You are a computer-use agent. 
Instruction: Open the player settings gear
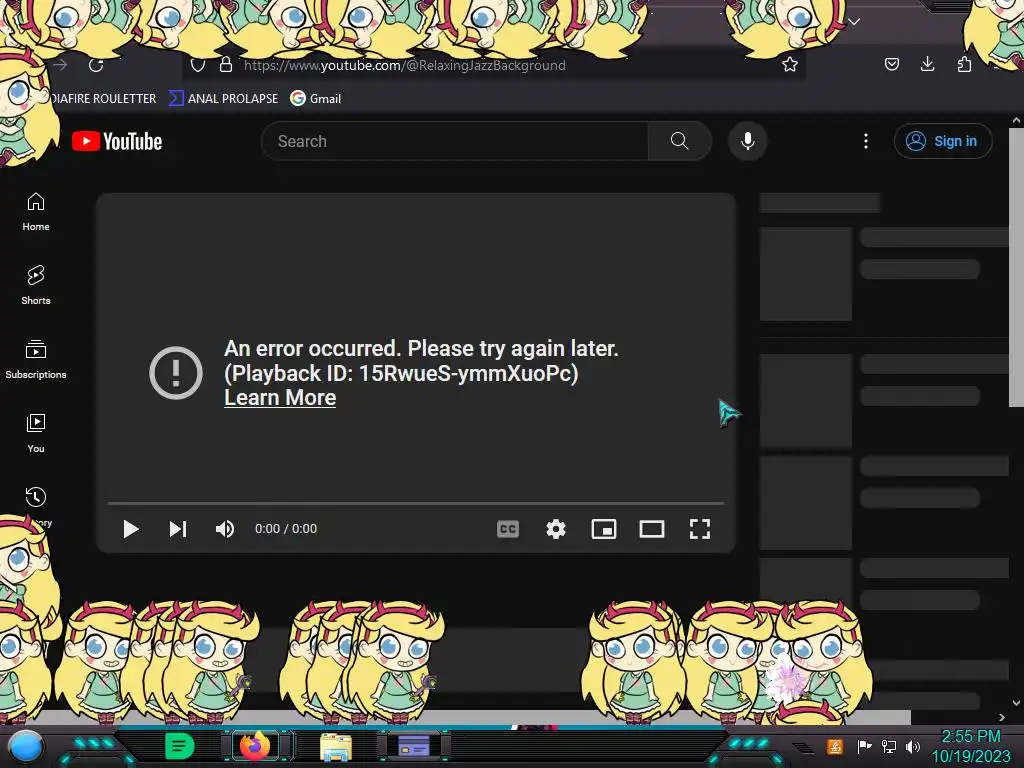(x=556, y=529)
